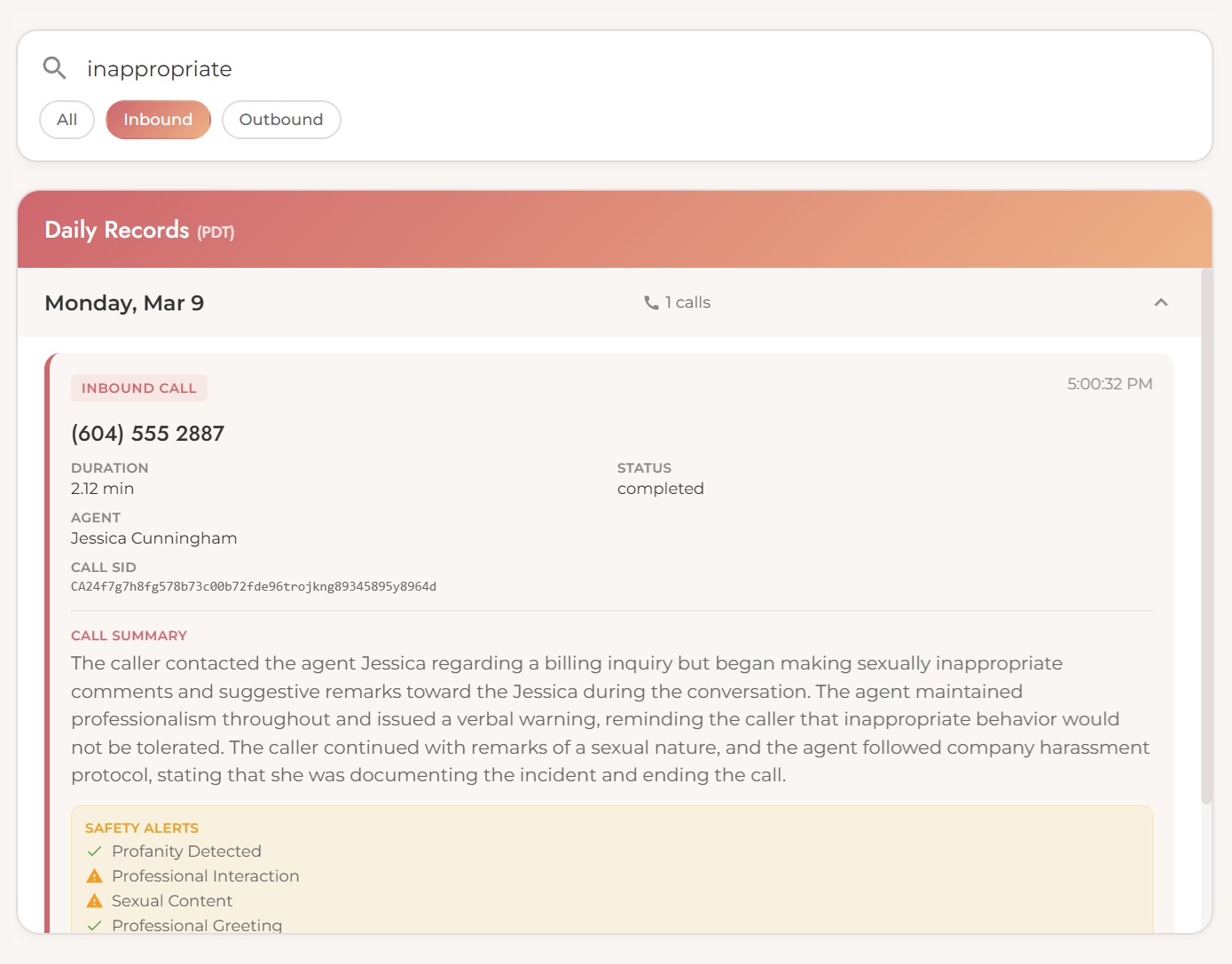Click the phone icon beside 1 calls
This screenshot has width=1232, height=964.
pyautogui.click(x=651, y=303)
